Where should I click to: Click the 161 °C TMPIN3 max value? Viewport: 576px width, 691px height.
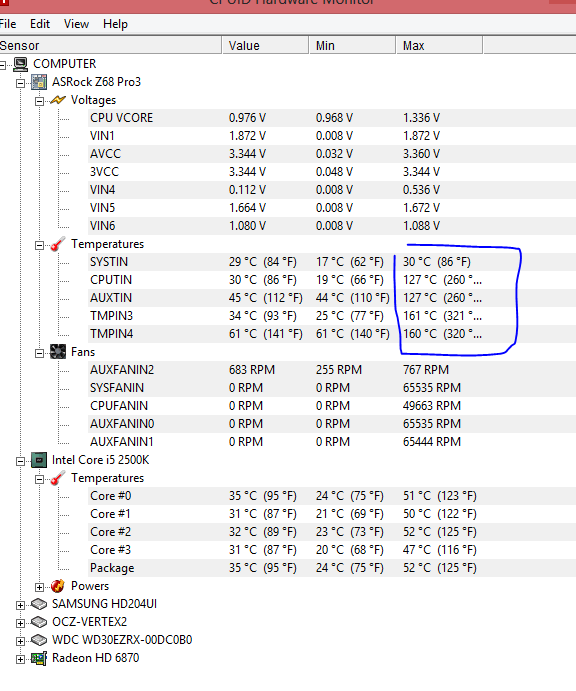442,316
